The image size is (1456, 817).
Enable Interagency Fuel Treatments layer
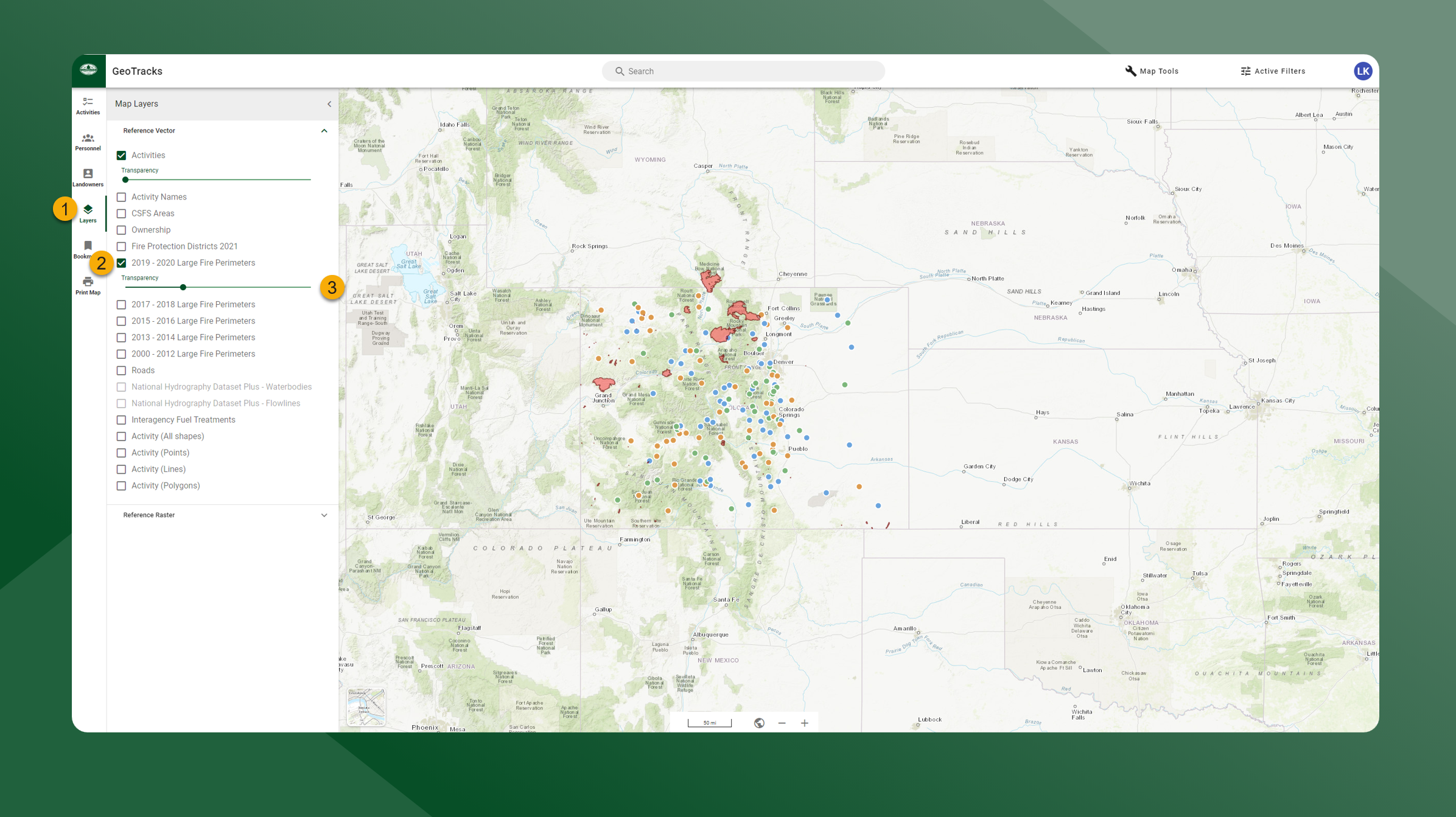pos(122,420)
